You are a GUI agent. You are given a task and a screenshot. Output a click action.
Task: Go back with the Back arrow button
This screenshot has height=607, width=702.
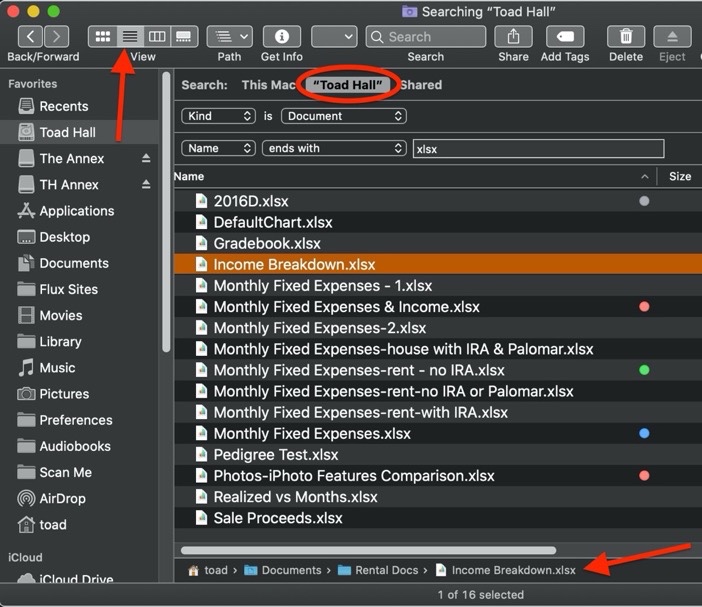(x=30, y=36)
